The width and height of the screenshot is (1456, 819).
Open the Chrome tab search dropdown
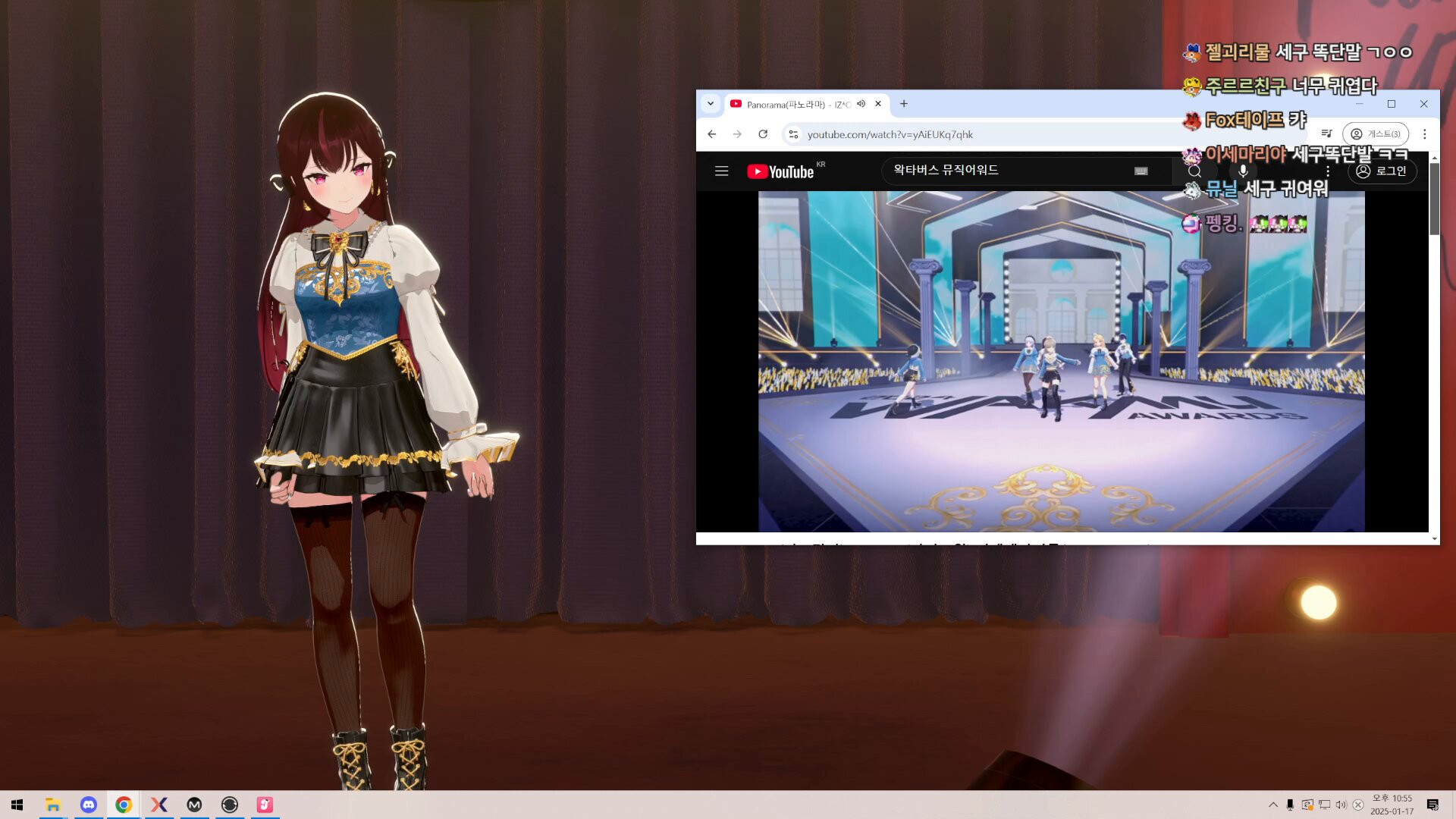pos(711,104)
